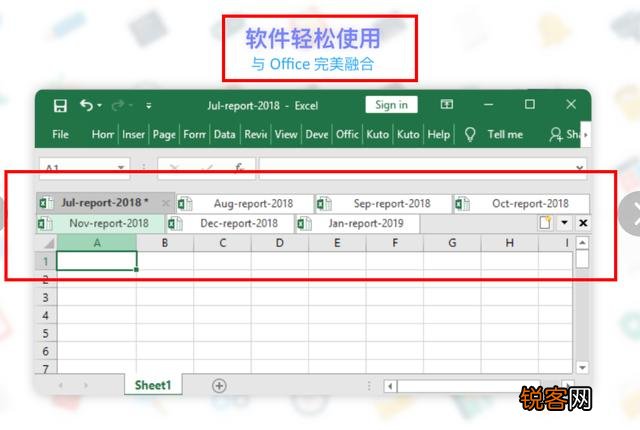Click the Insert Function fx icon
The image size is (640, 430).
pyautogui.click(x=239, y=168)
